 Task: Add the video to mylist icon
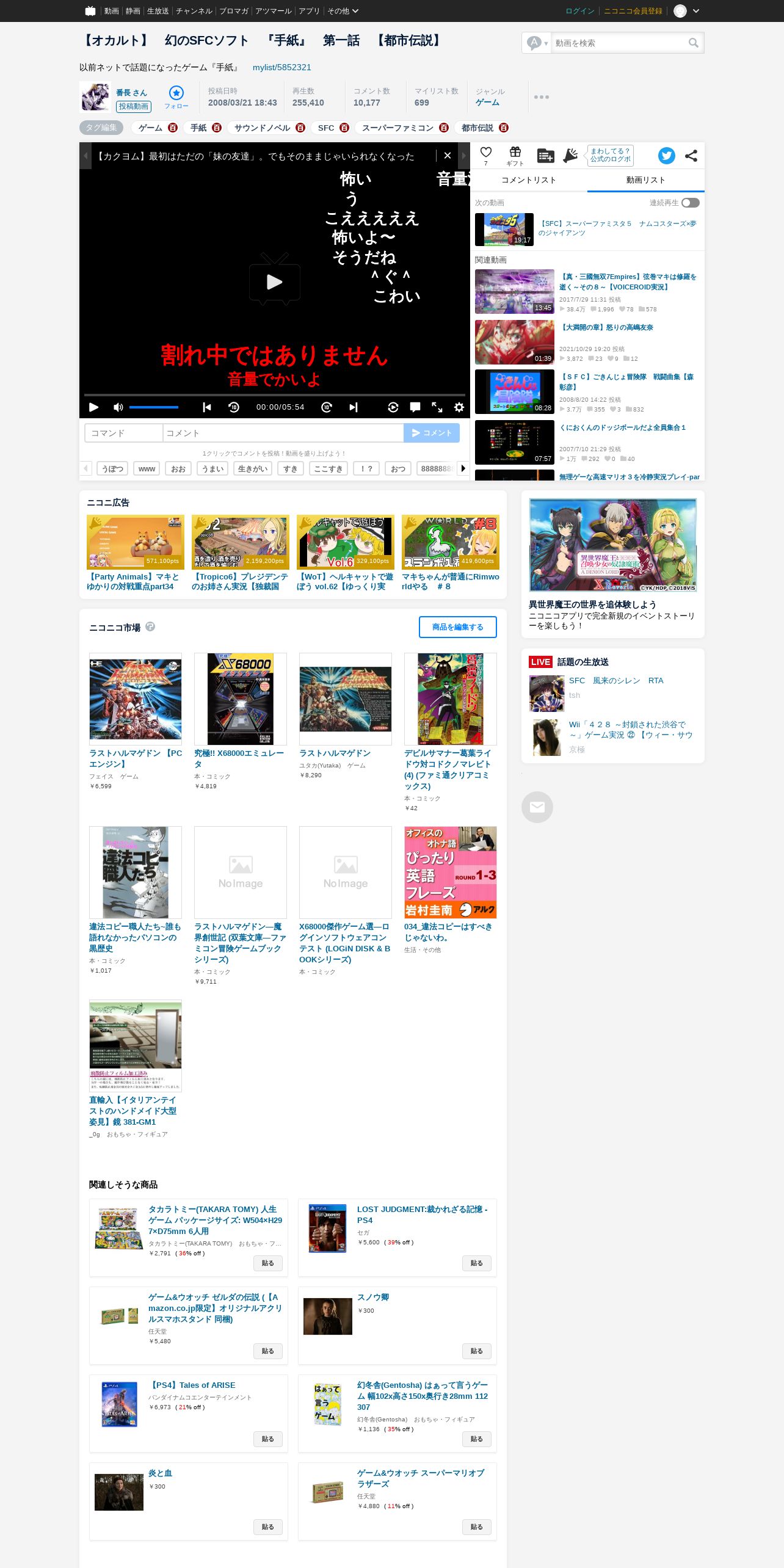(545, 156)
